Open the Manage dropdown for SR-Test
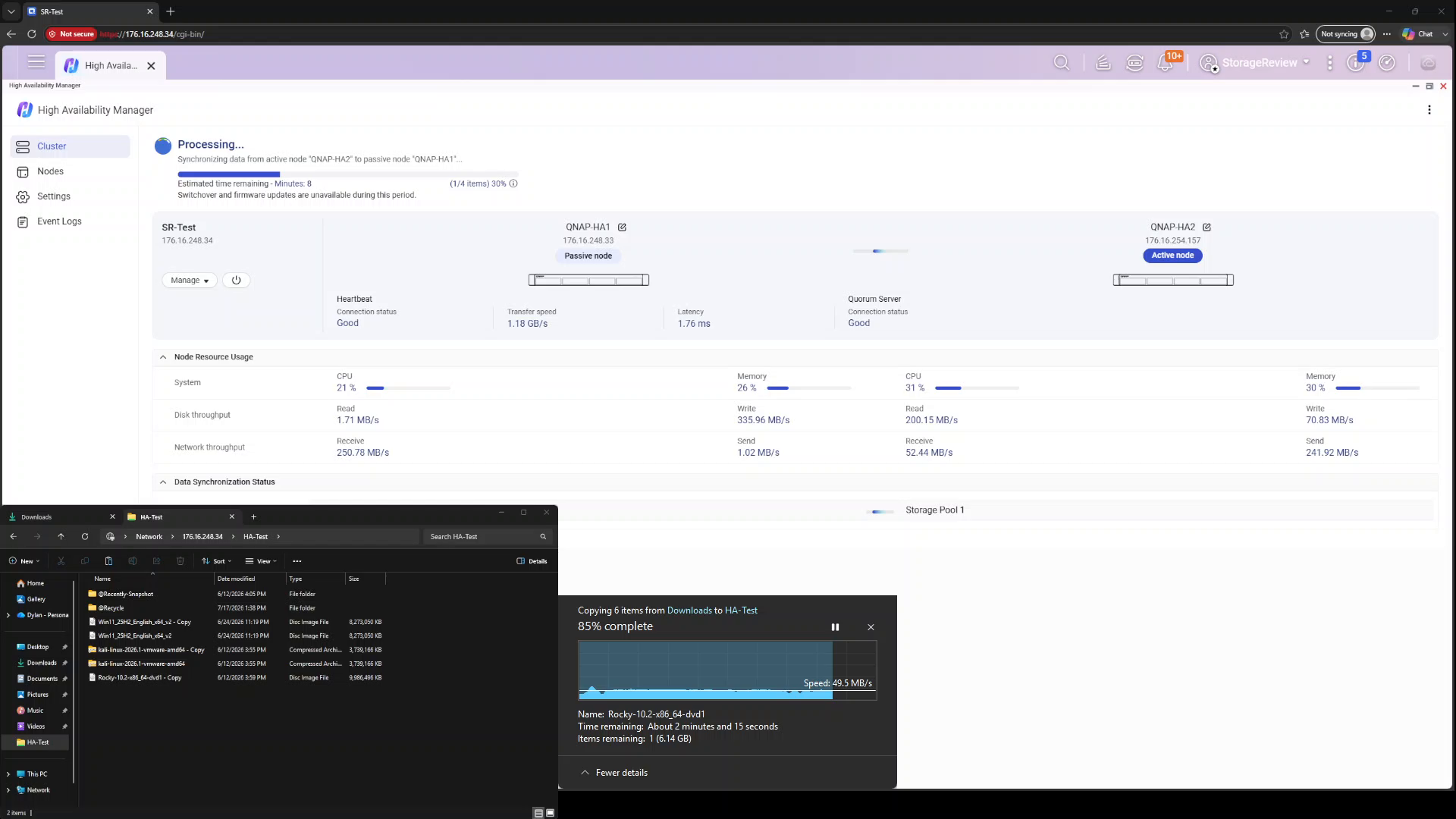1456x819 pixels. click(190, 280)
